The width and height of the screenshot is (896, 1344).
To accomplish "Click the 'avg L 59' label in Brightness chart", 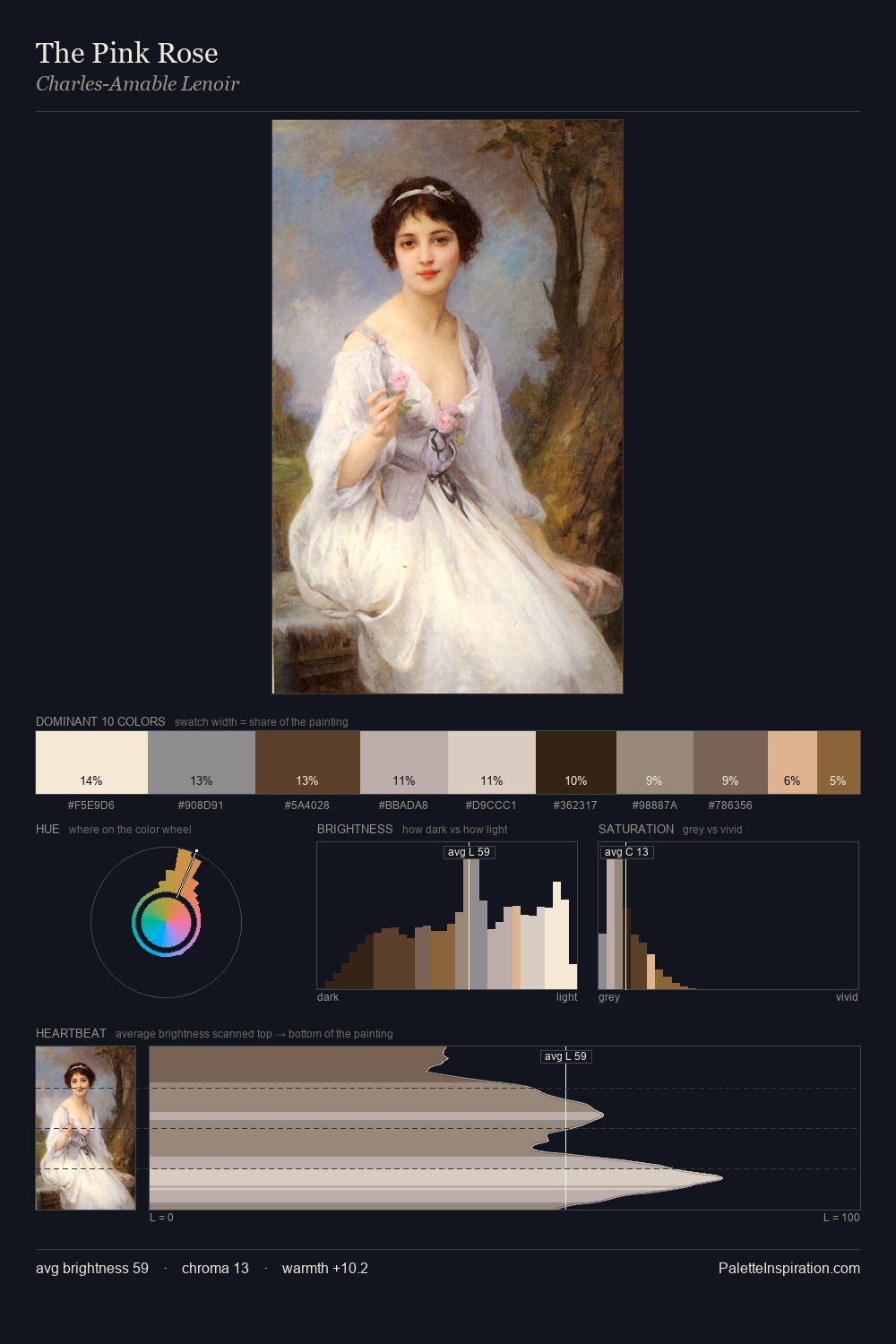I will click(x=470, y=852).
